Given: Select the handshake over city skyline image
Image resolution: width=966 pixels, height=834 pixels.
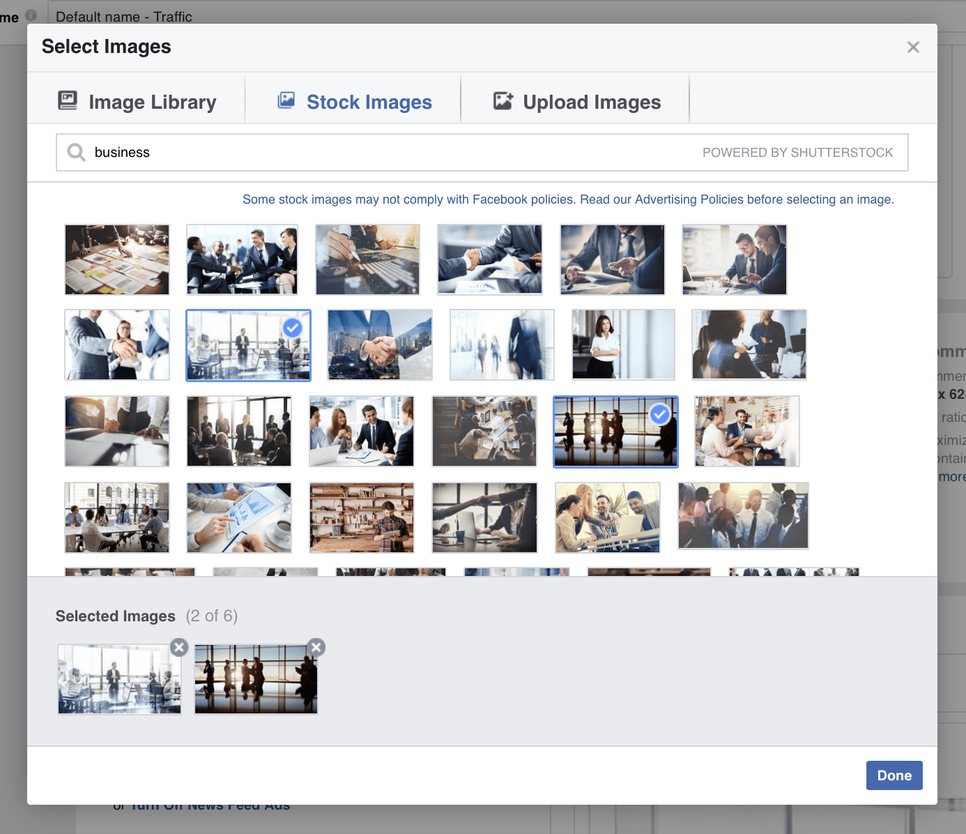Looking at the screenshot, I should click(x=380, y=344).
